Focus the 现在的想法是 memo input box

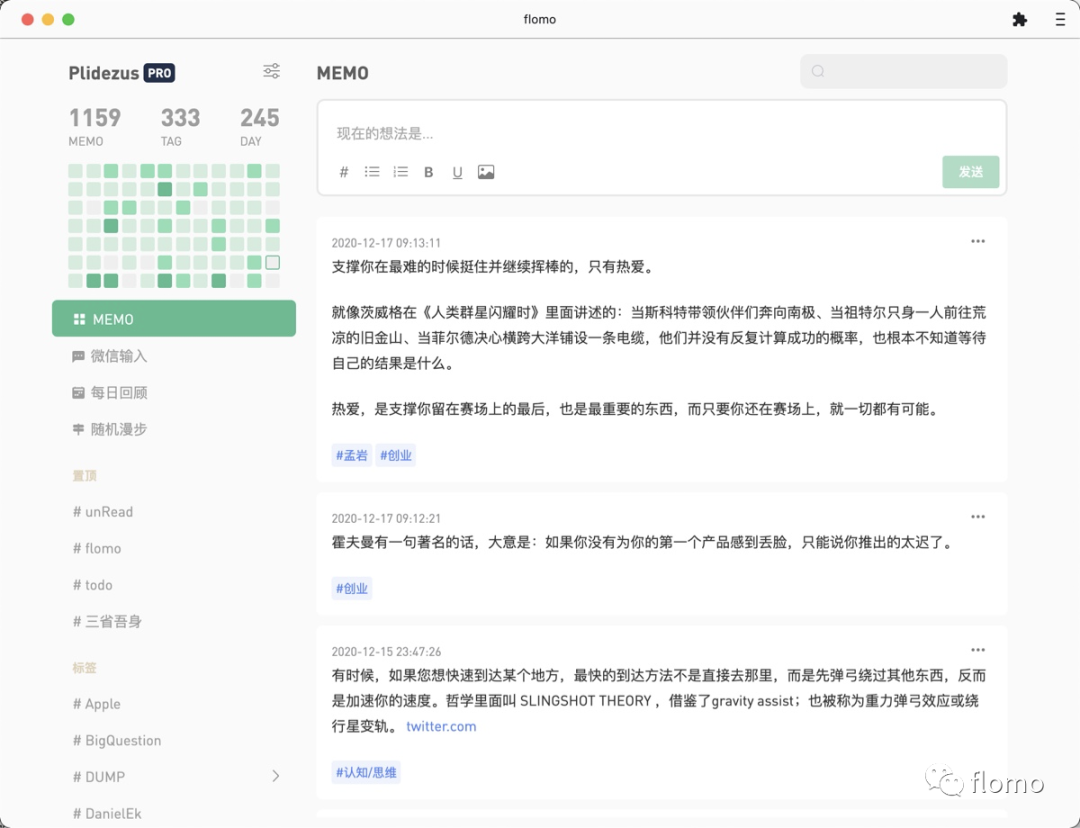click(x=661, y=134)
